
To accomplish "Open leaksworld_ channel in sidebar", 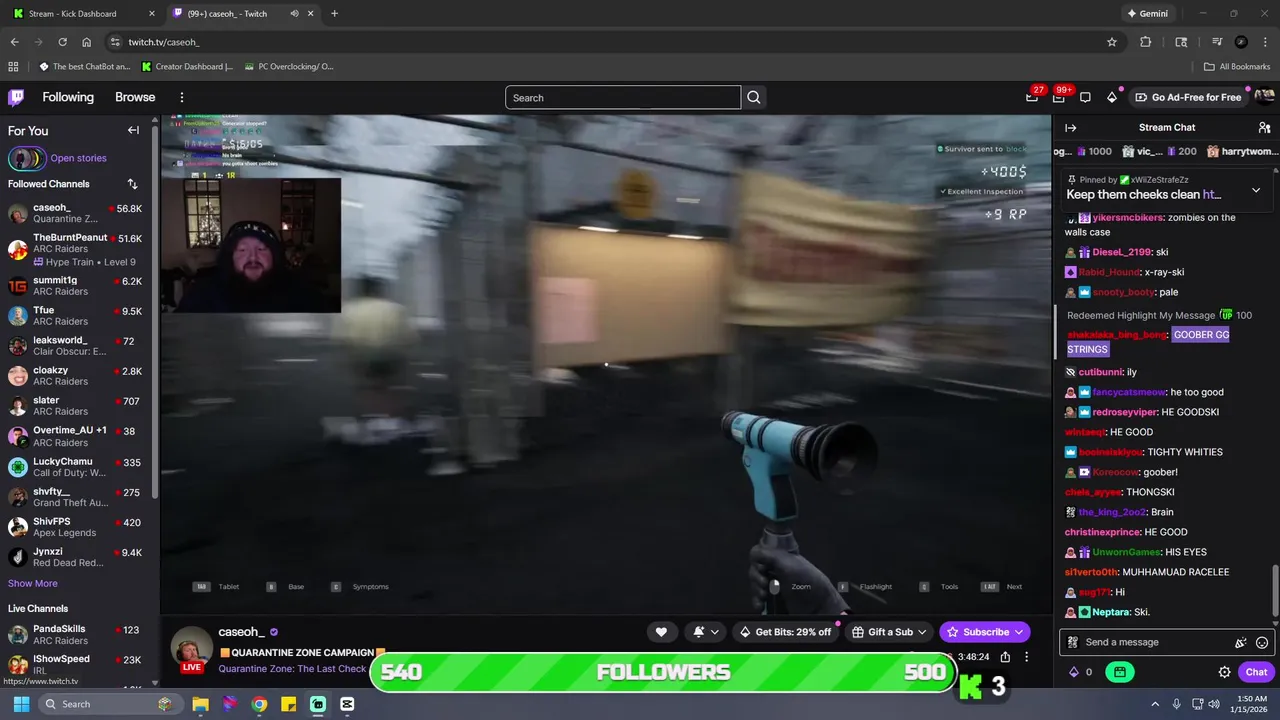I will tap(76, 346).
